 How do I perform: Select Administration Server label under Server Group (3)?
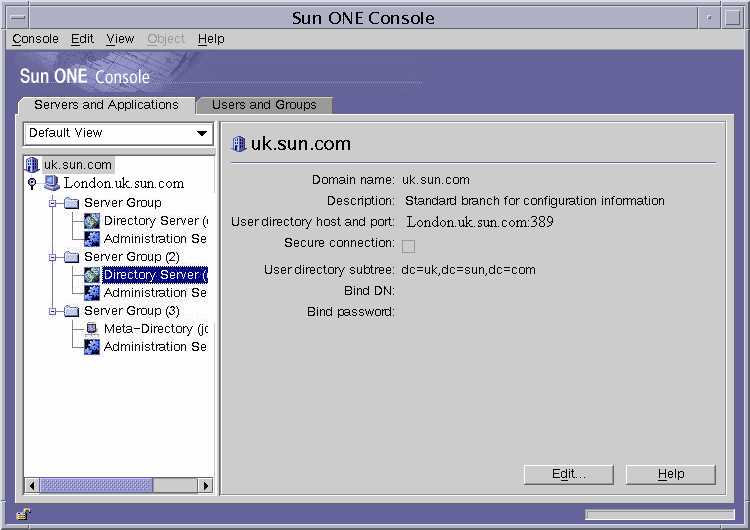(156, 347)
